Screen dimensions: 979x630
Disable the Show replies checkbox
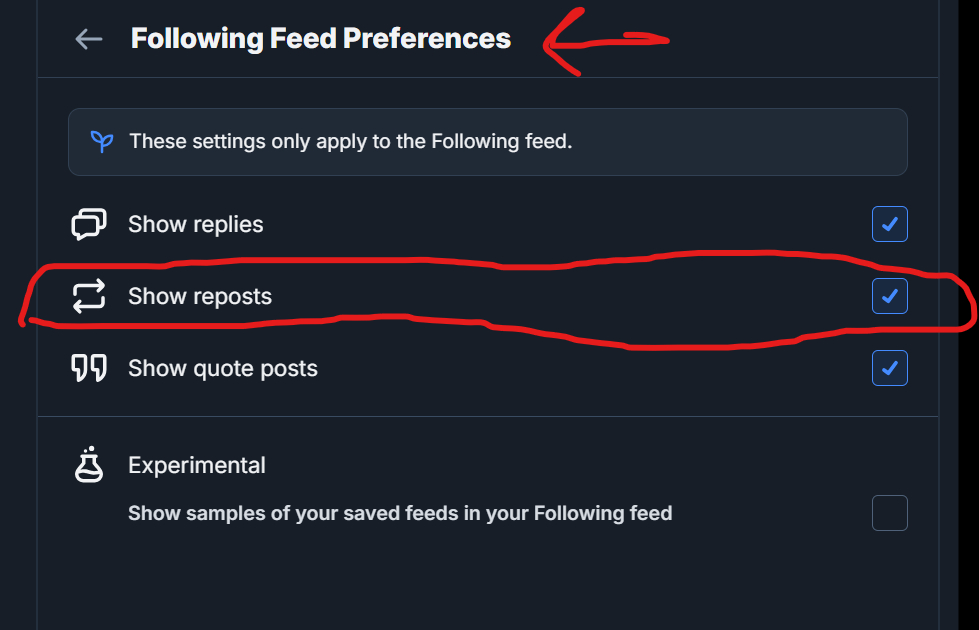click(889, 224)
